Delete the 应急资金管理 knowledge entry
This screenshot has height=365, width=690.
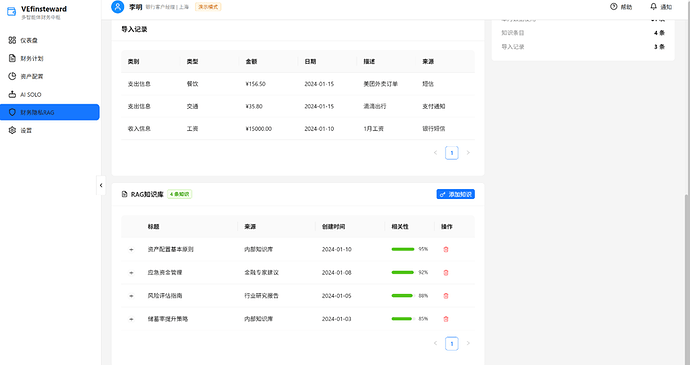point(446,273)
